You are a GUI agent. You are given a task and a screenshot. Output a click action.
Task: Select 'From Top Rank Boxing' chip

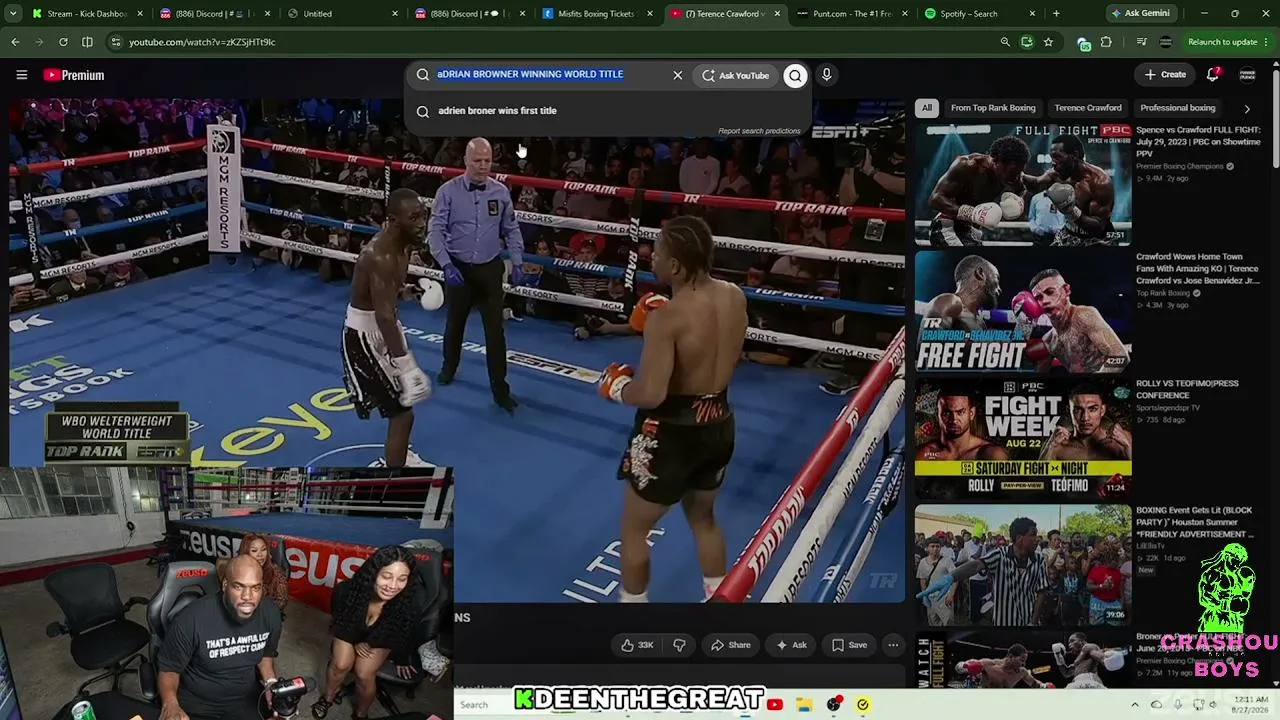click(x=993, y=108)
